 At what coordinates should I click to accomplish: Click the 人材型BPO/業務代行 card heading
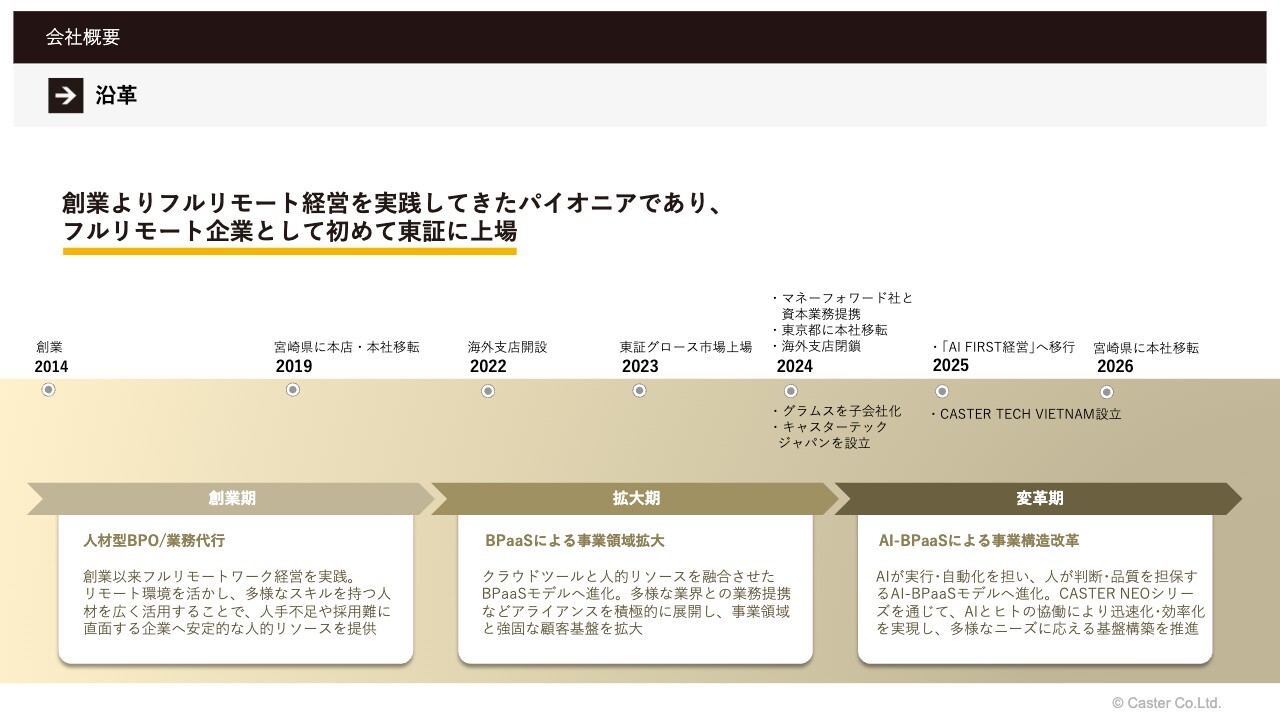(x=154, y=540)
